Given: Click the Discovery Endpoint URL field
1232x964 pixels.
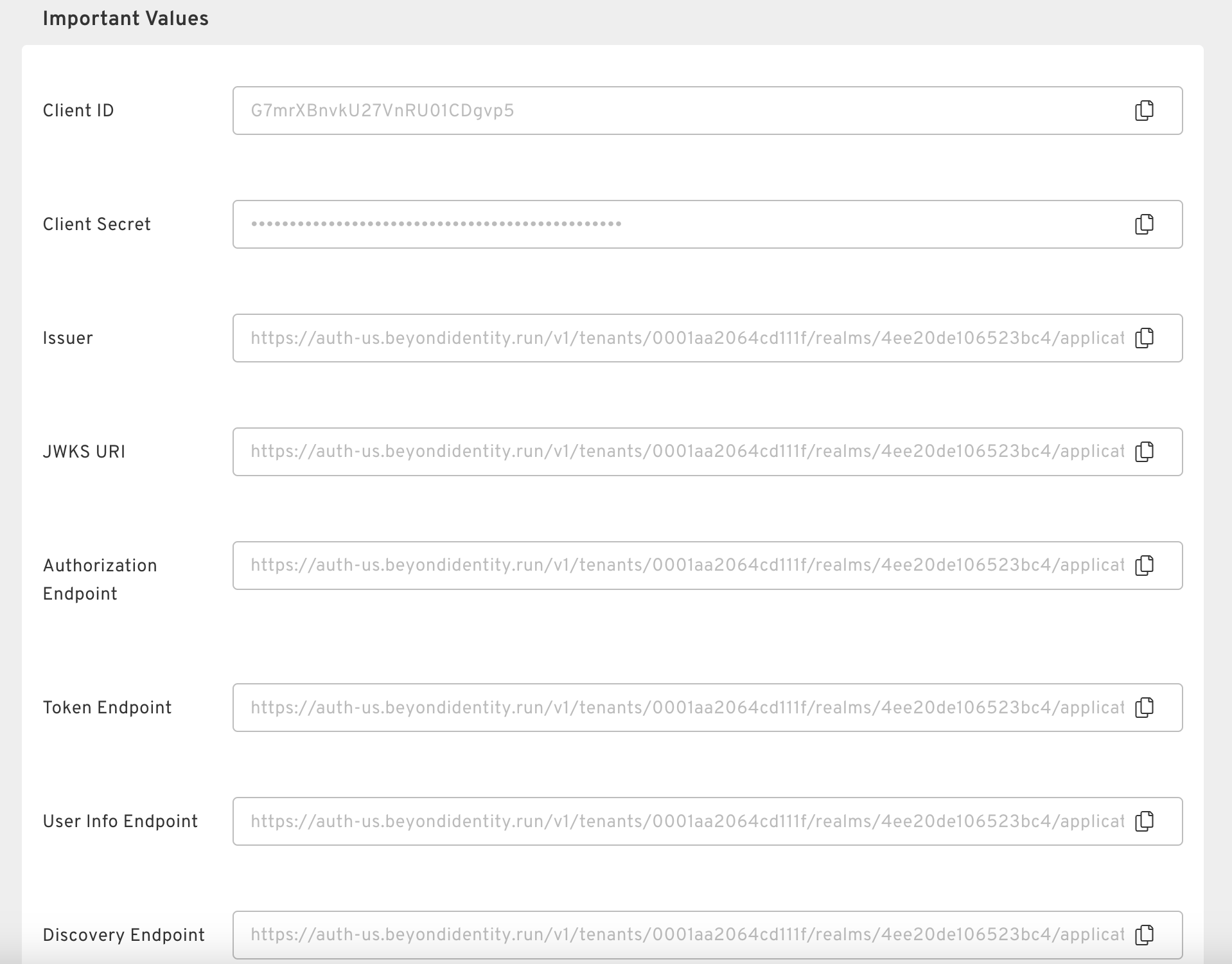Looking at the screenshot, I should pos(707,935).
